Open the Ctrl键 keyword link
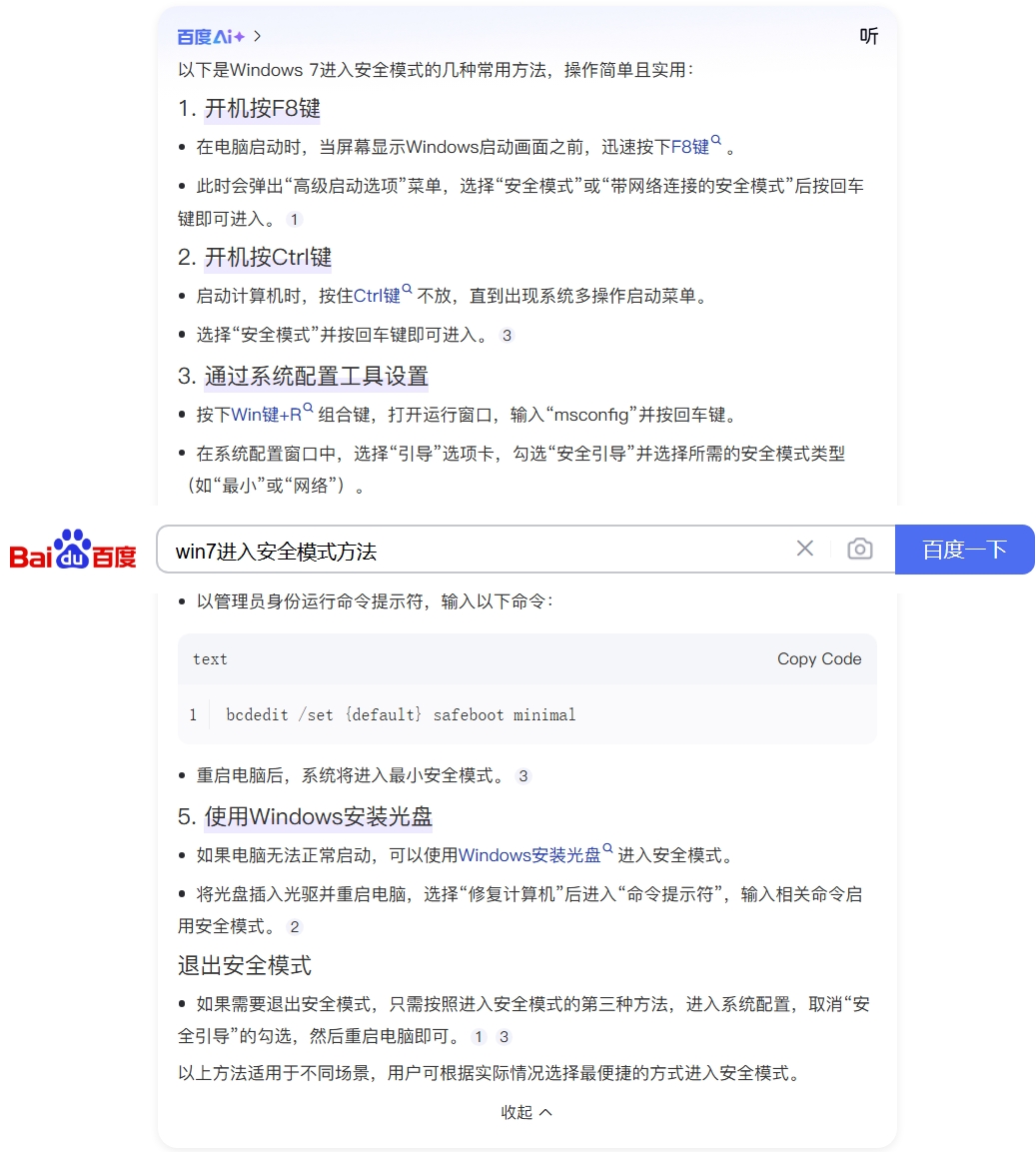The image size is (1036, 1152). pos(377,296)
